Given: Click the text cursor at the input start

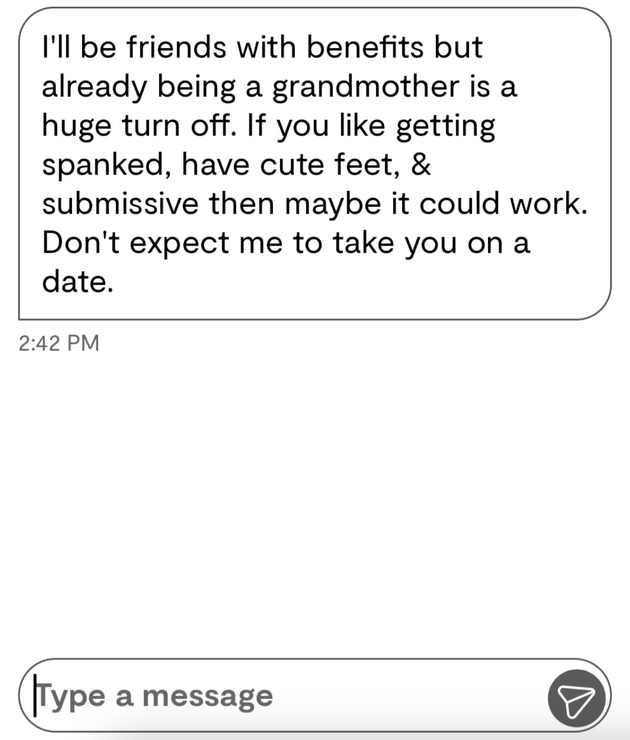Looking at the screenshot, I should pos(36,694).
